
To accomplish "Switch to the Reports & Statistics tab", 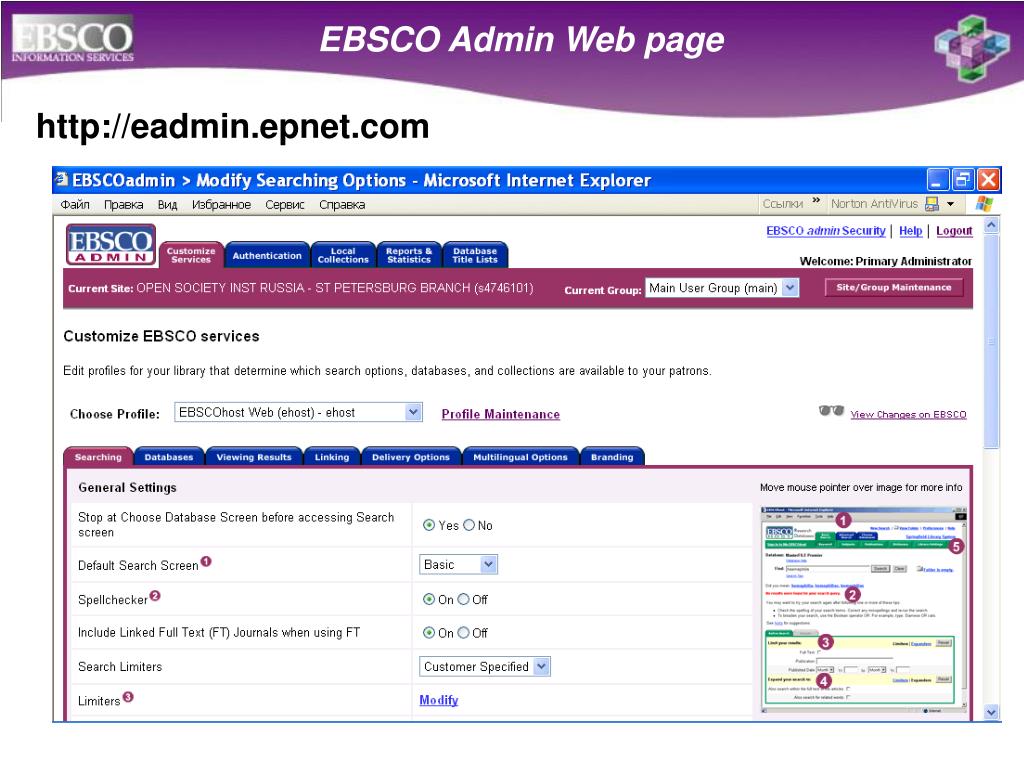I will point(409,255).
